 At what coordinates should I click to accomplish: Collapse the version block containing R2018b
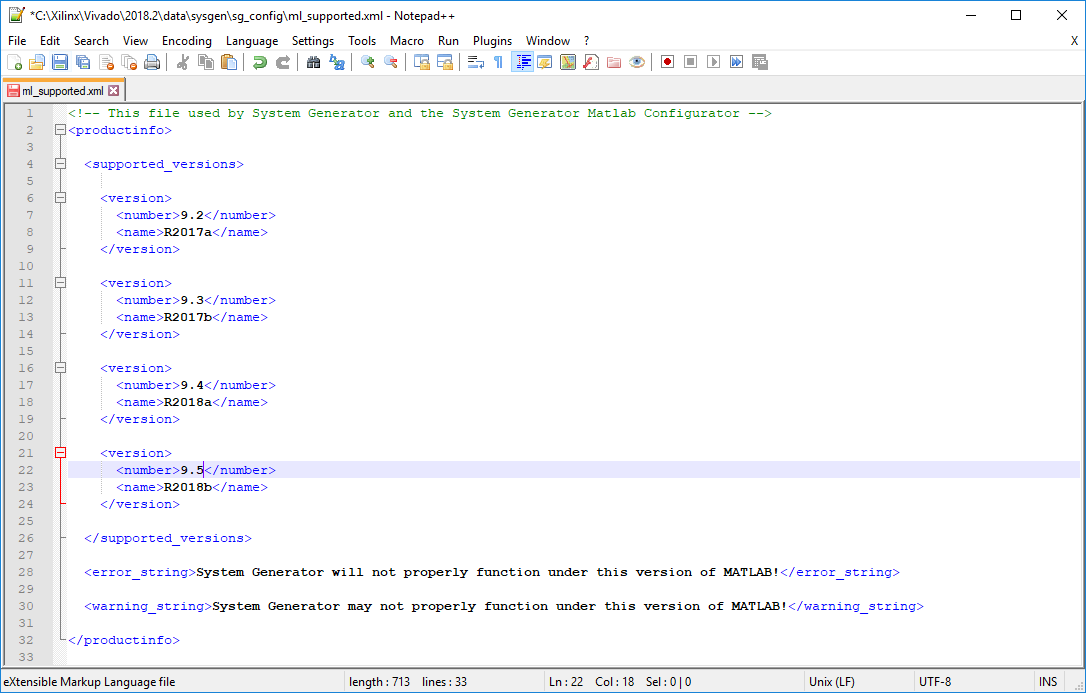[60, 452]
